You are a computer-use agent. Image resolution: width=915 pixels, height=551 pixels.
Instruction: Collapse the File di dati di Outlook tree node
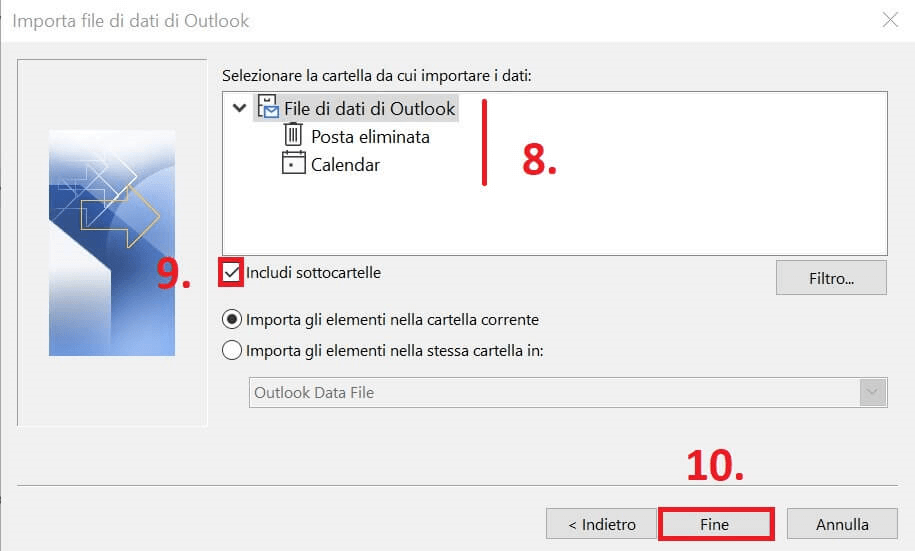238,108
